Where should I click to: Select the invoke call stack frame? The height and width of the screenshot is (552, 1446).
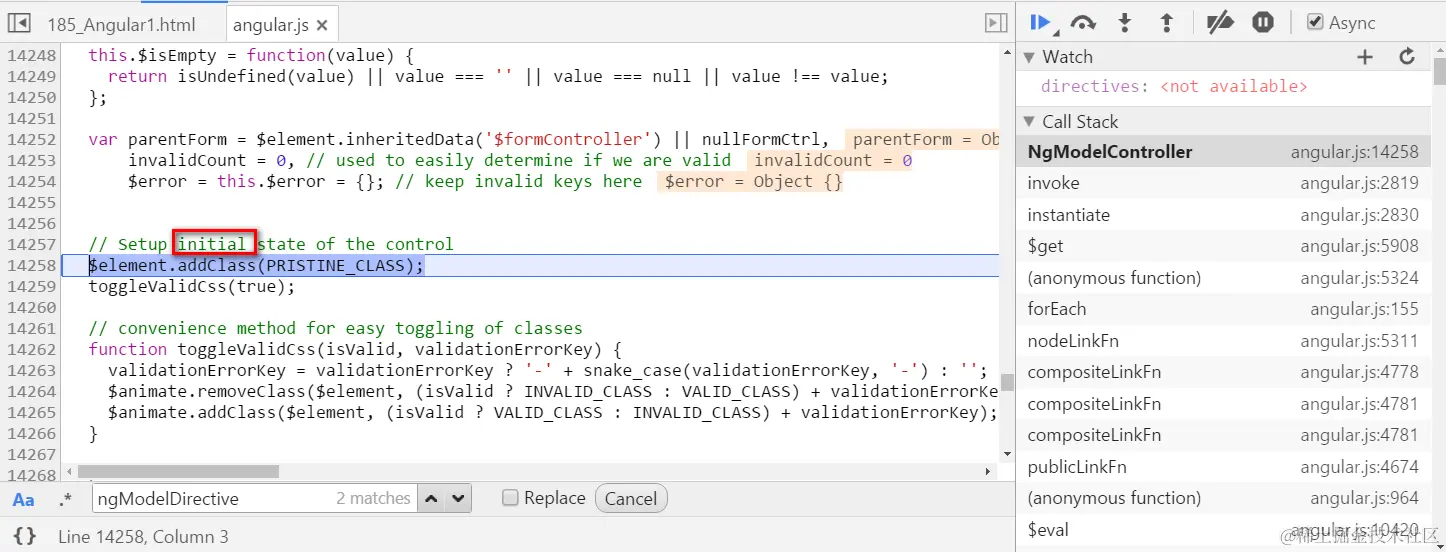coord(1222,183)
